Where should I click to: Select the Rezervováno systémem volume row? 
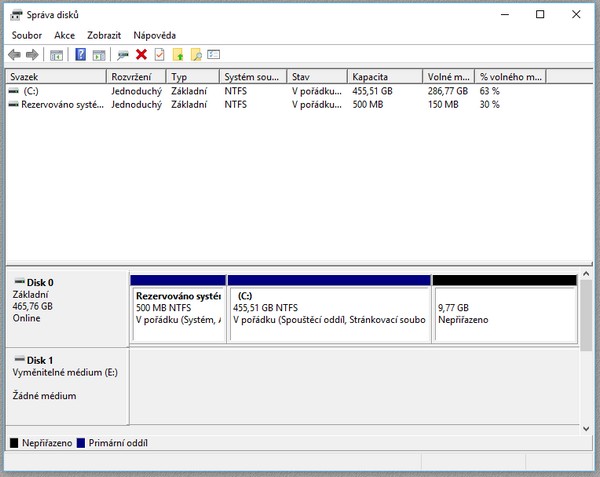(55, 103)
